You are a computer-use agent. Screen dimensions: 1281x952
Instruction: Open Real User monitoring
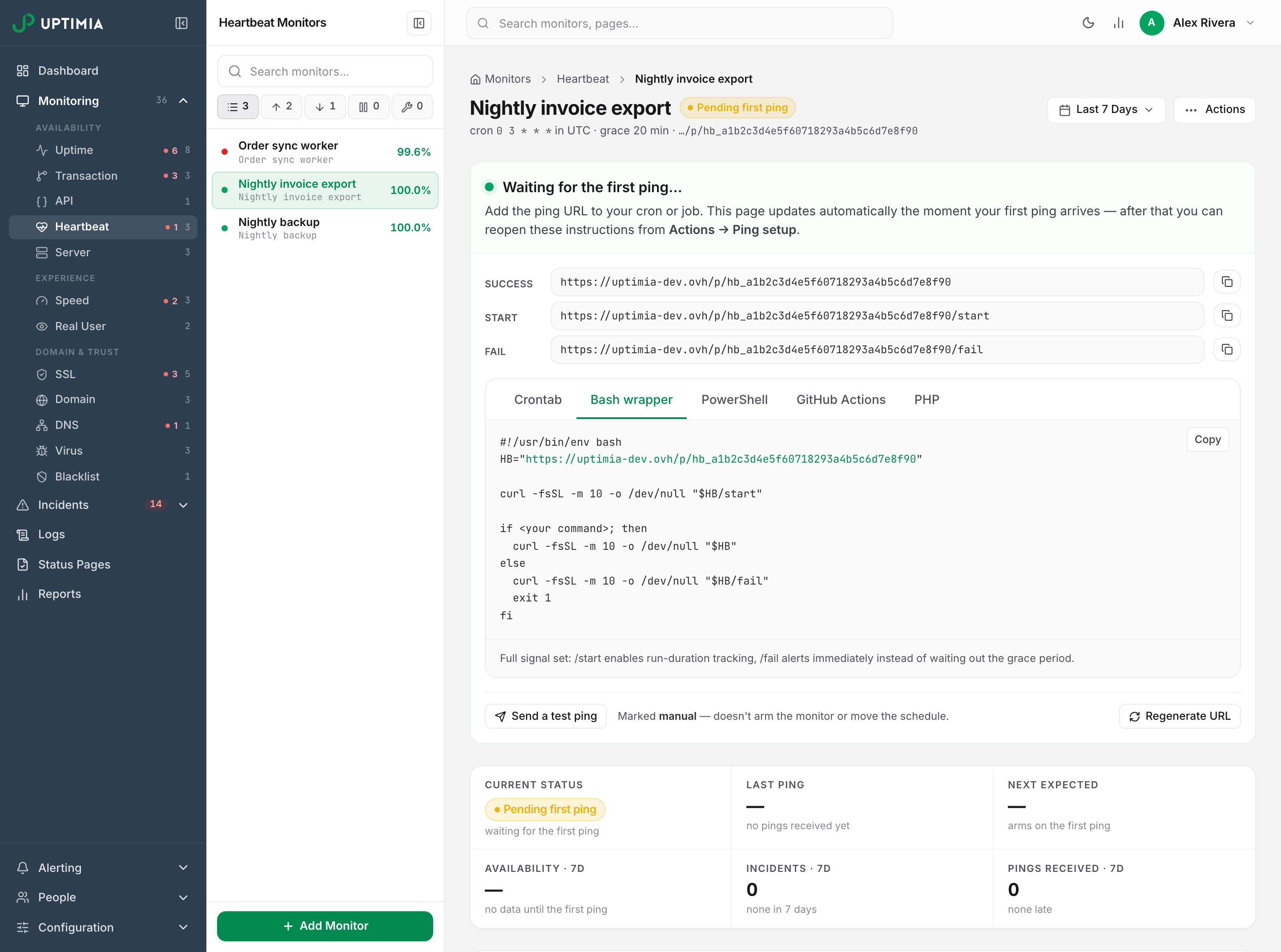coord(103,326)
